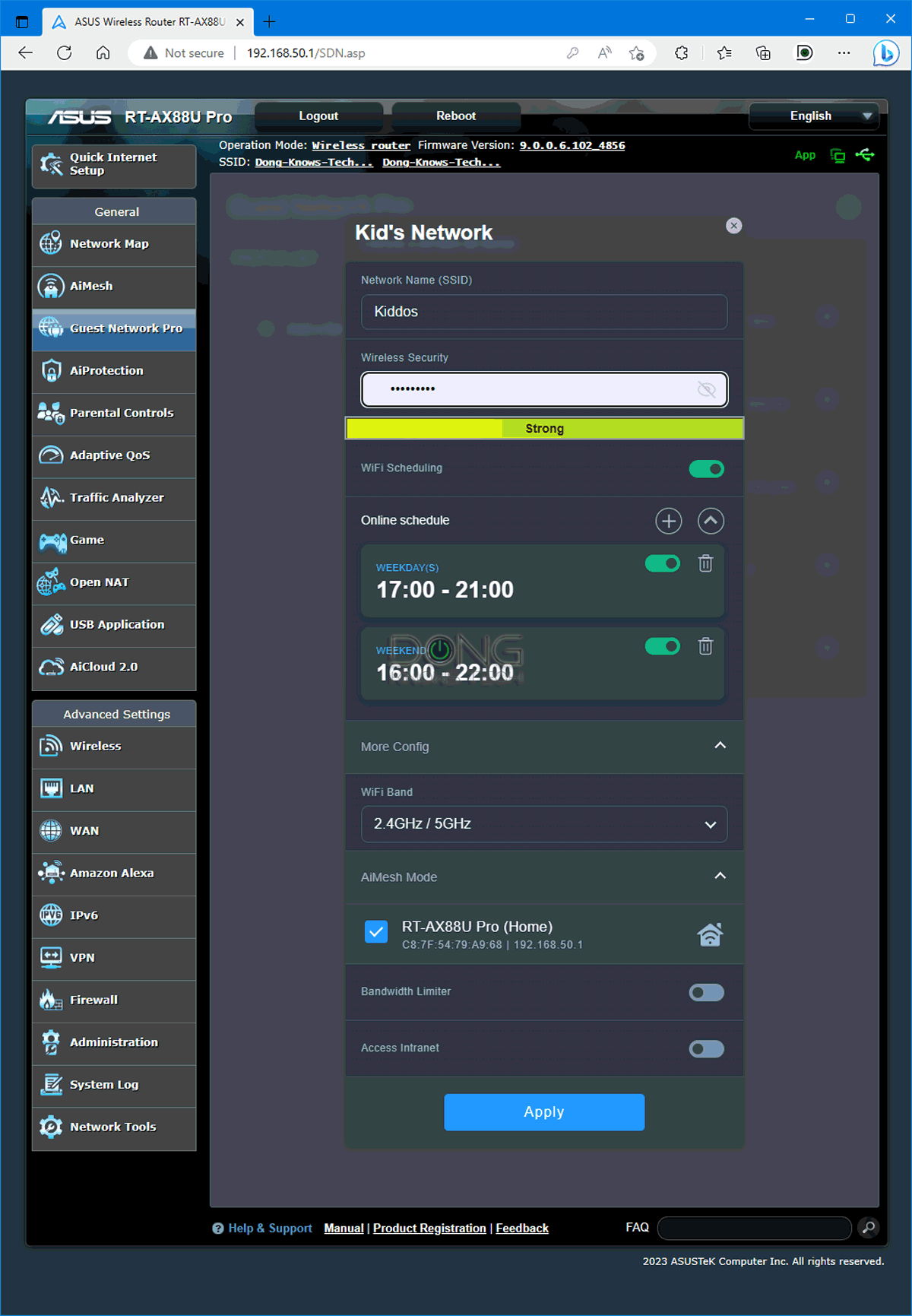Click the password strength bar labeled Strong

[x=544, y=429]
